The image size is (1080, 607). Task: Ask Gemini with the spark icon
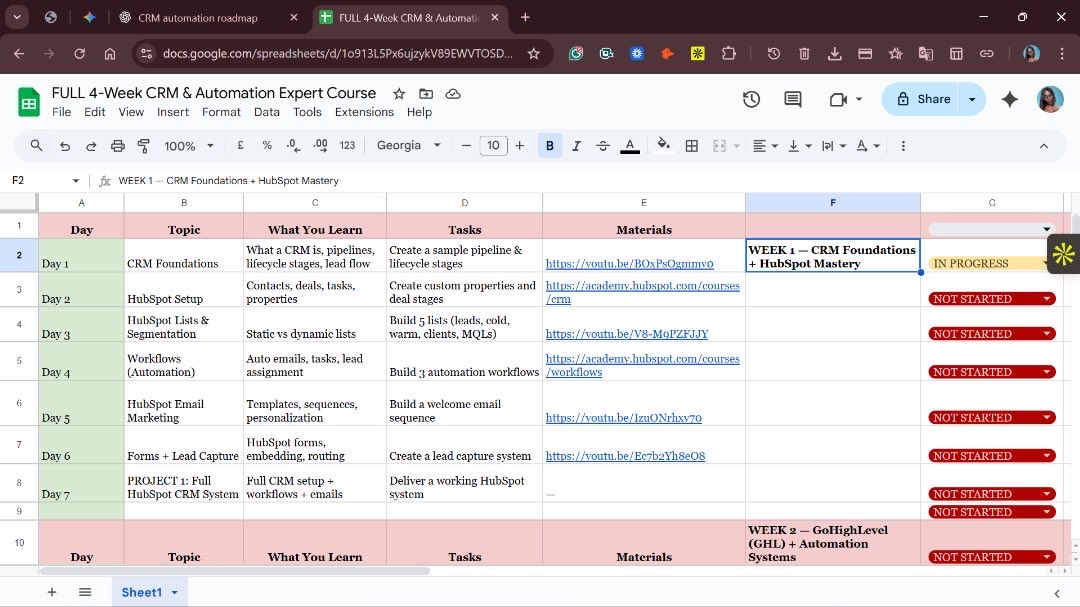click(1009, 99)
